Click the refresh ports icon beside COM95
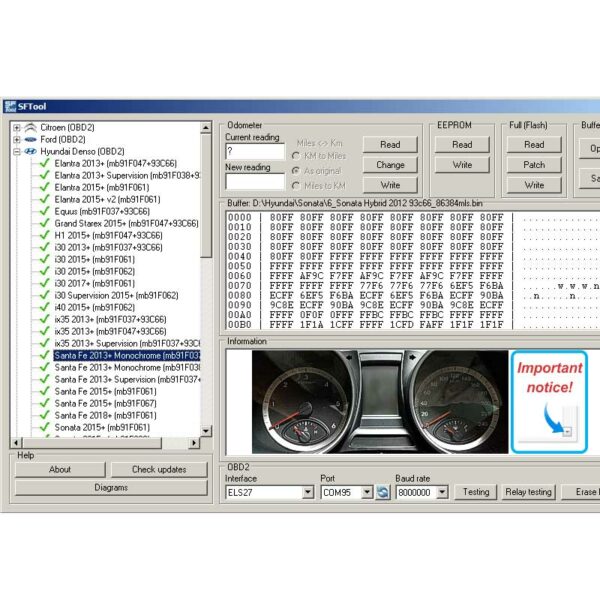Image resolution: width=600 pixels, height=600 pixels. pyautogui.click(x=383, y=492)
